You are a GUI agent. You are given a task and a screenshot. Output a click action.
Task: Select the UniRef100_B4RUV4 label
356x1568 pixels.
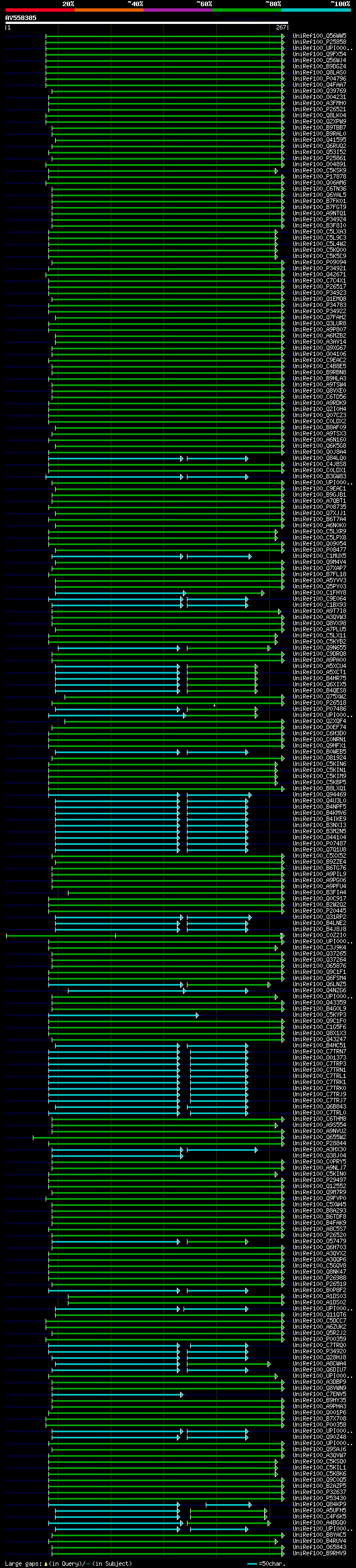click(x=319, y=1541)
